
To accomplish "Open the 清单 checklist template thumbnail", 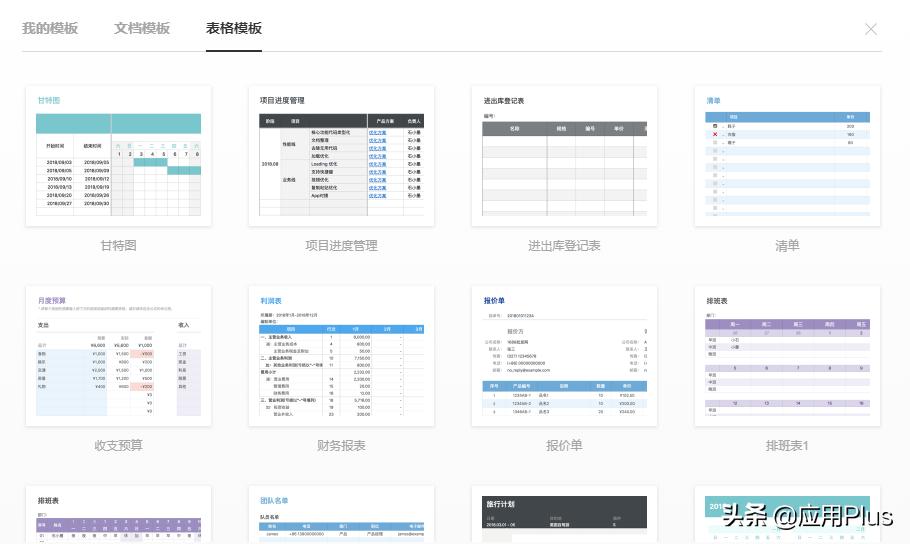I will (787, 156).
